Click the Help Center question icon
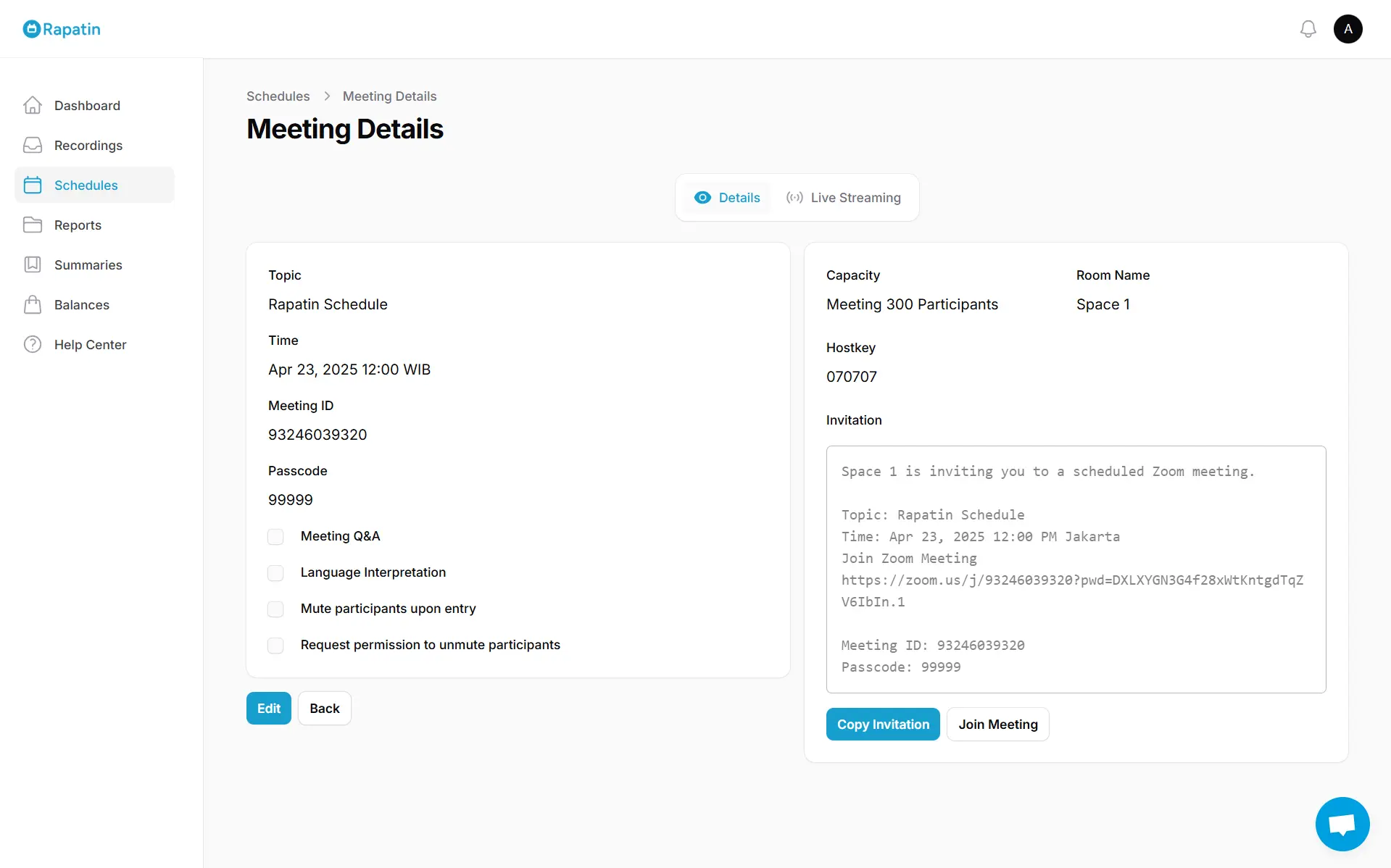1391x868 pixels. (x=33, y=345)
